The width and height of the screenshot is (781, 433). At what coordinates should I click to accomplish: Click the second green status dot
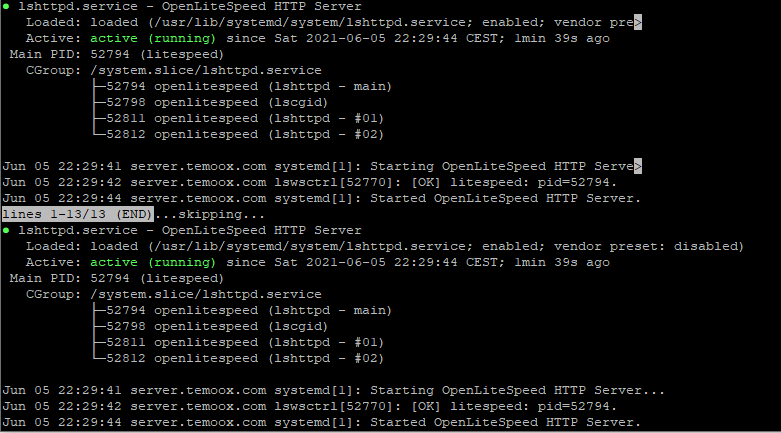pos(7,230)
